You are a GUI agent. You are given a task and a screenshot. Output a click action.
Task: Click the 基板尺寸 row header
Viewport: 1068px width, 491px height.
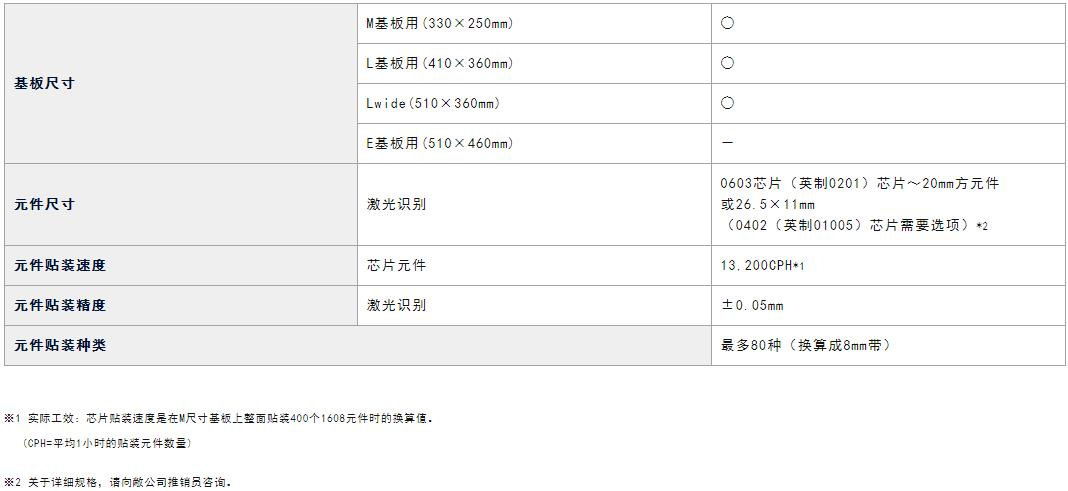[x=44, y=83]
